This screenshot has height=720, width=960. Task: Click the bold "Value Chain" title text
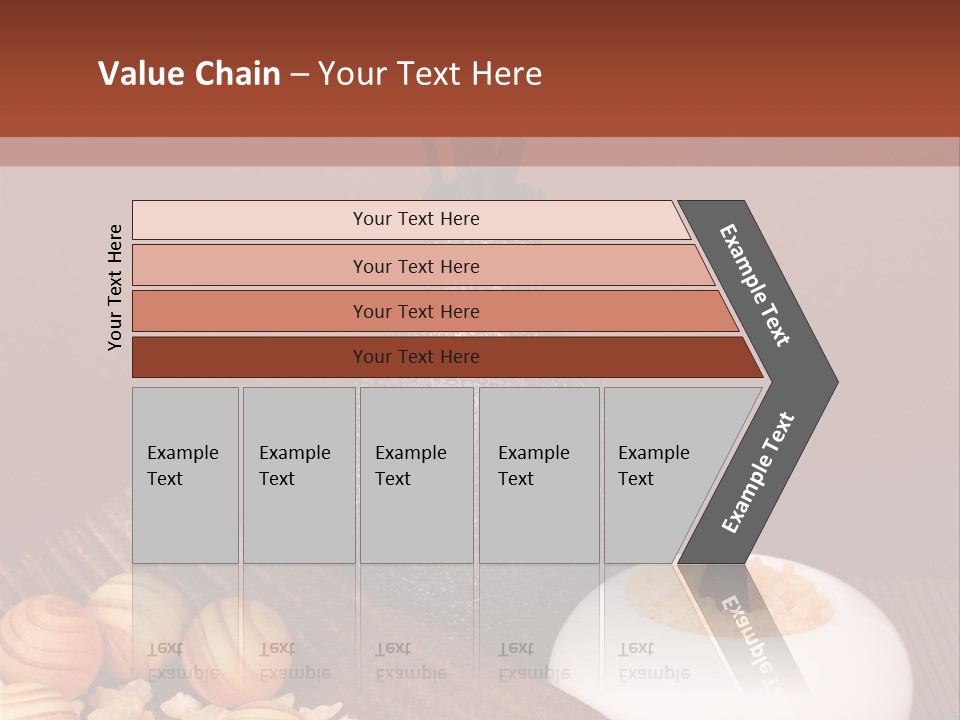click(x=189, y=74)
